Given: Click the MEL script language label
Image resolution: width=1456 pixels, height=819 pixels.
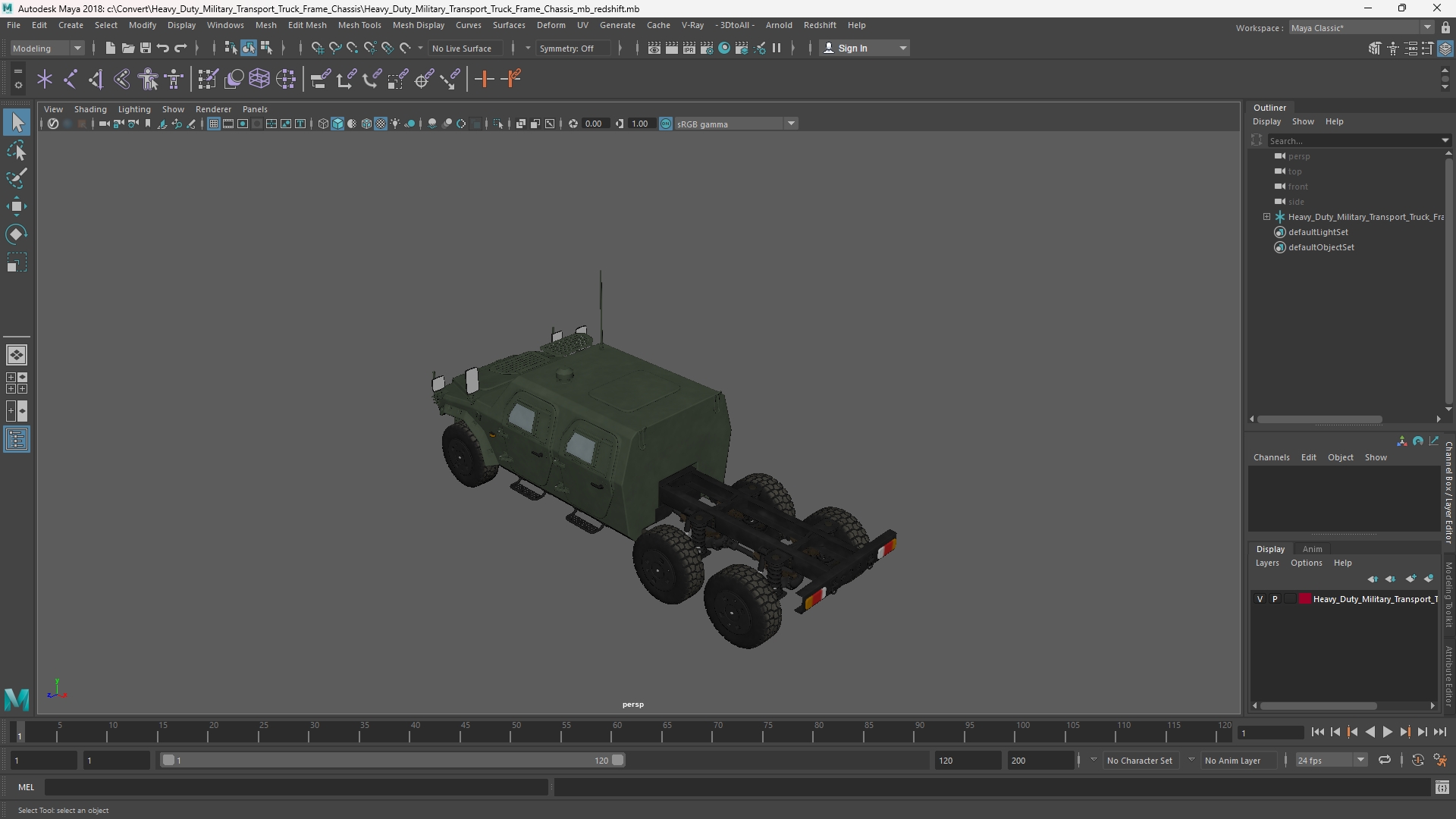Looking at the screenshot, I should coord(27,787).
